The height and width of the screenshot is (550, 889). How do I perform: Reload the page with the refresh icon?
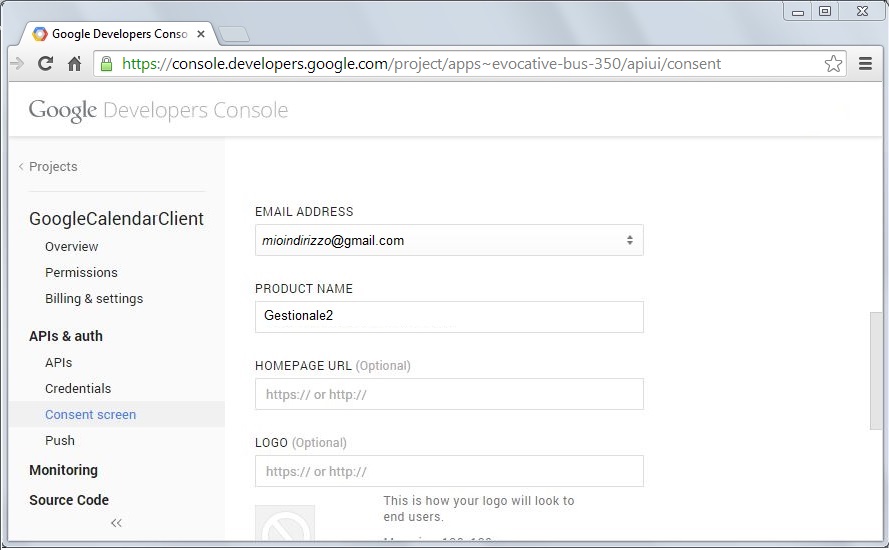pos(45,64)
